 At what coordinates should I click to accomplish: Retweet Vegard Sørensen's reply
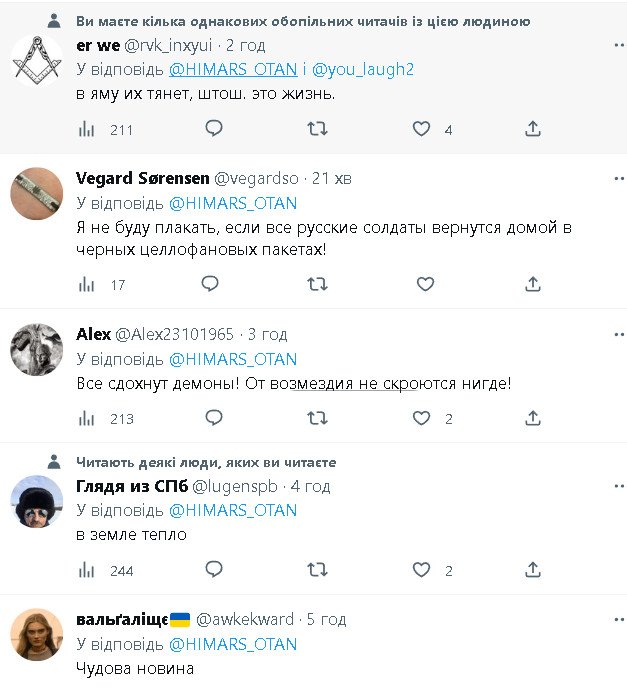[x=317, y=284]
